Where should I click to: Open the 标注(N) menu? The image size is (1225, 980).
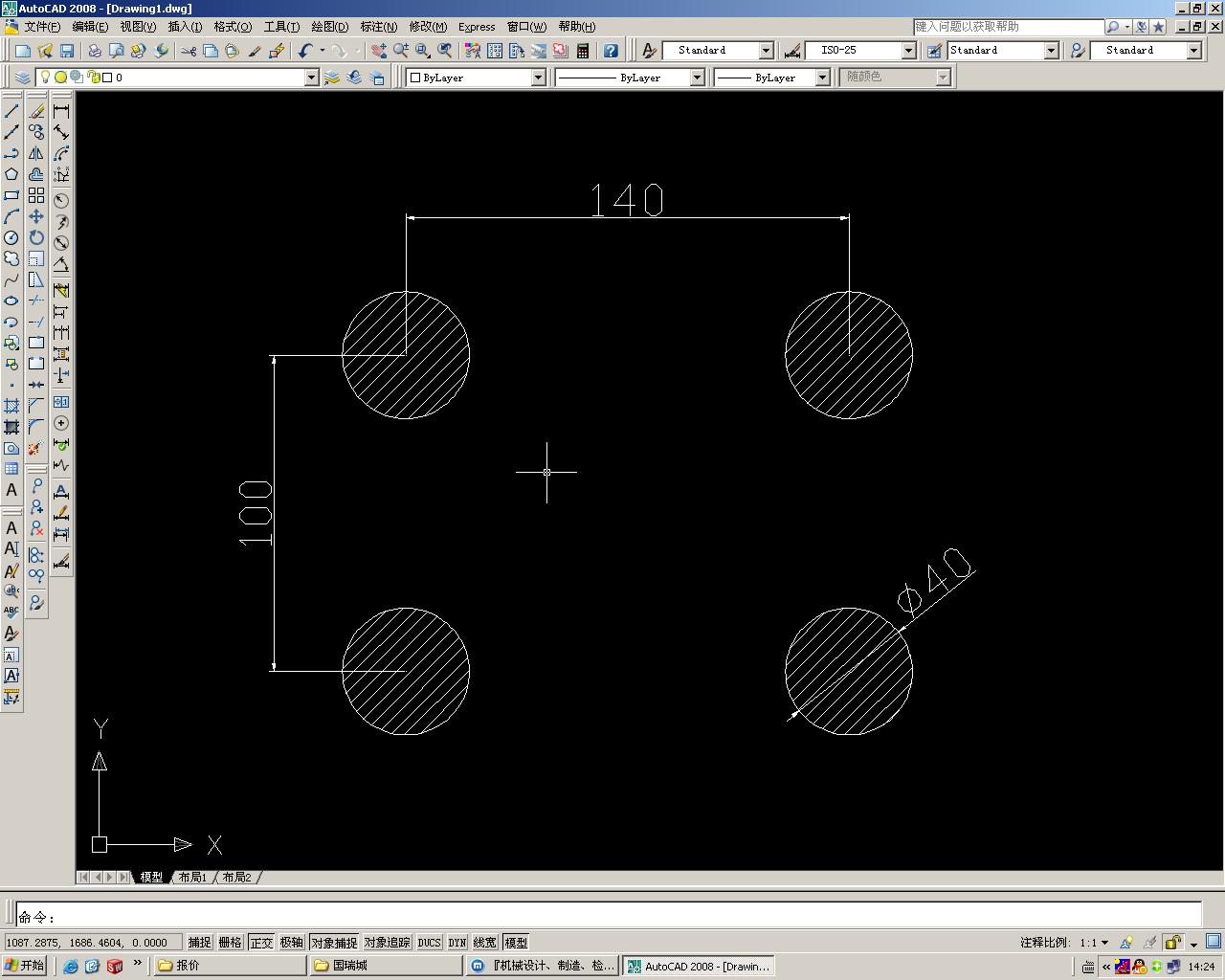tap(378, 27)
